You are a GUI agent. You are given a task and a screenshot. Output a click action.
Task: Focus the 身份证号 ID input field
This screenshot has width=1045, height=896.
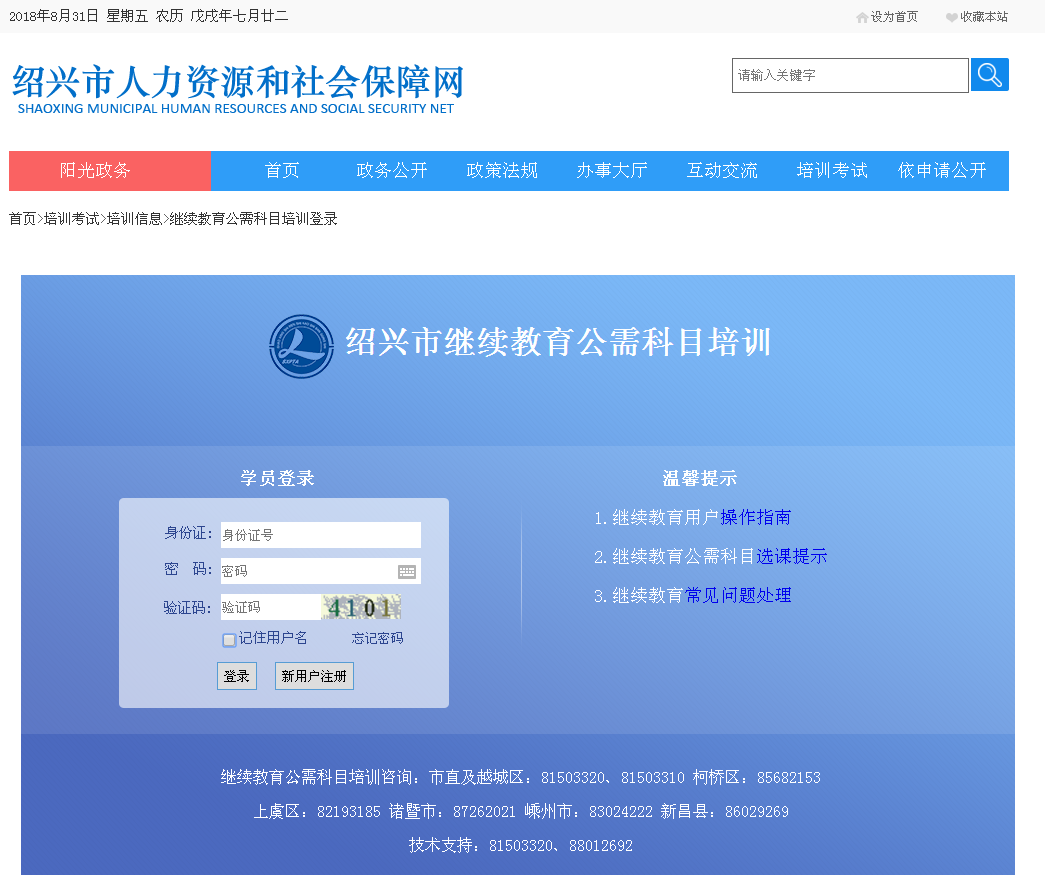click(x=320, y=535)
